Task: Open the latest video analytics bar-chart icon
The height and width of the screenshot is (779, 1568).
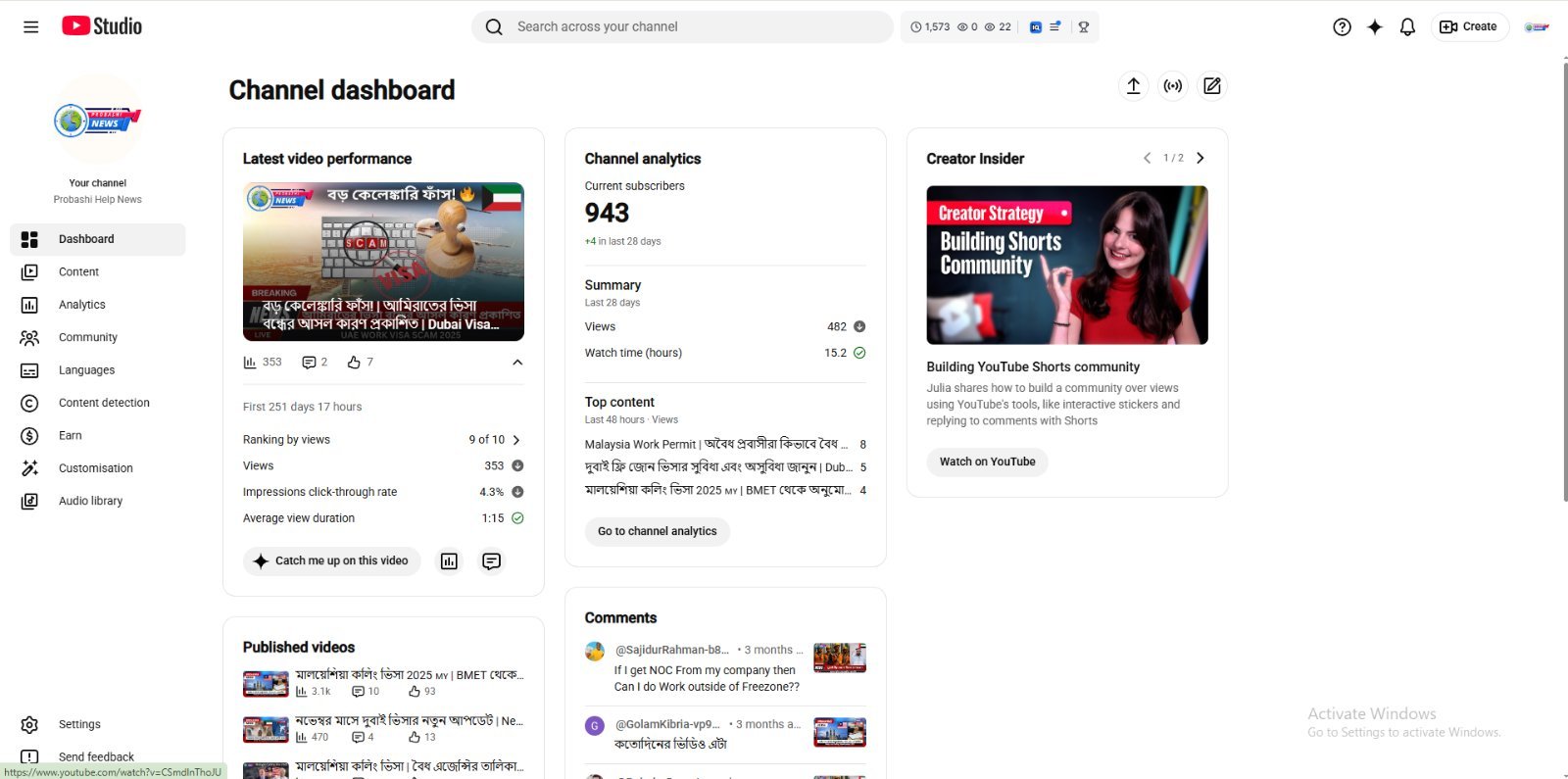Action: click(x=449, y=561)
